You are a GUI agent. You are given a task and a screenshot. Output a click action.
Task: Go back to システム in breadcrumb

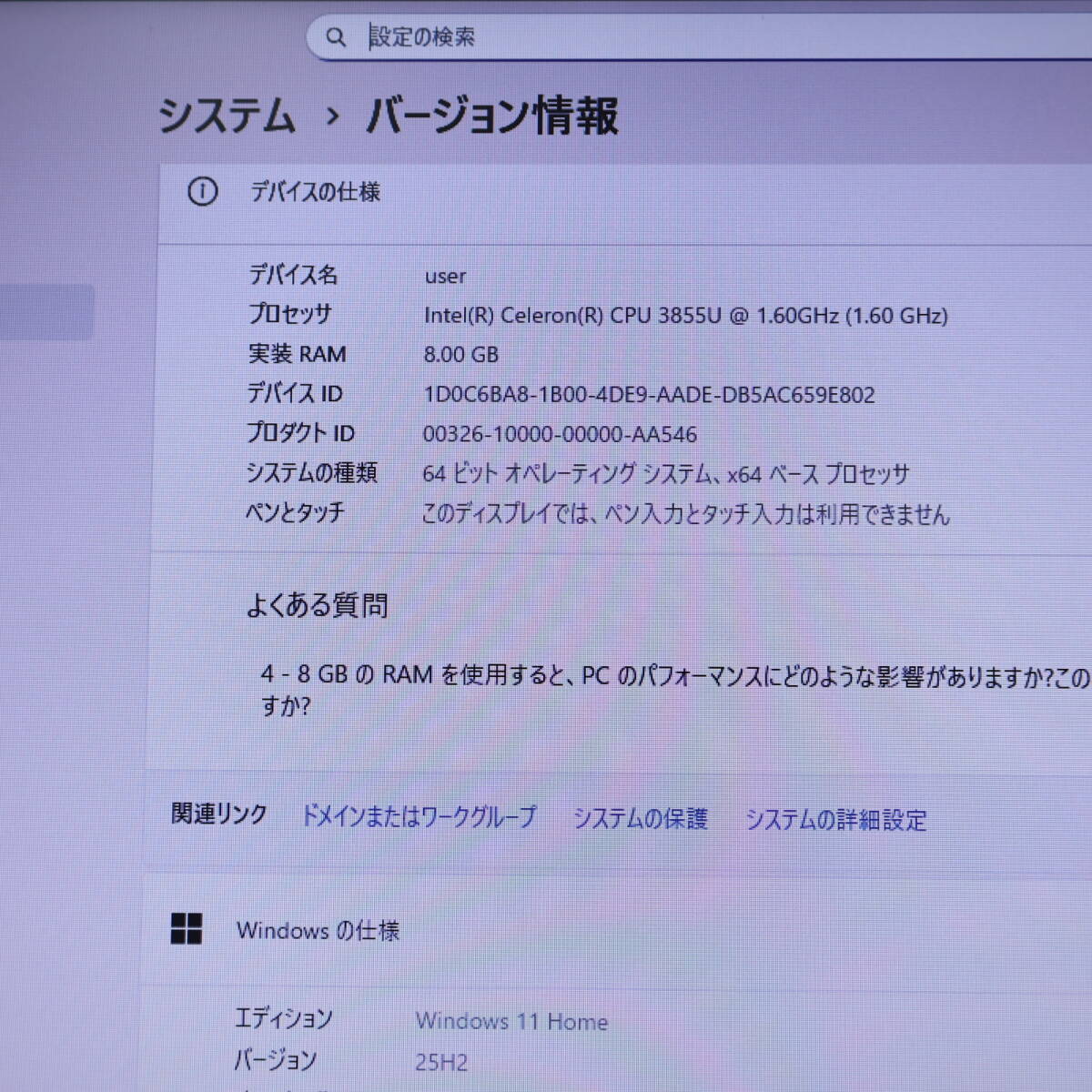click(227, 116)
